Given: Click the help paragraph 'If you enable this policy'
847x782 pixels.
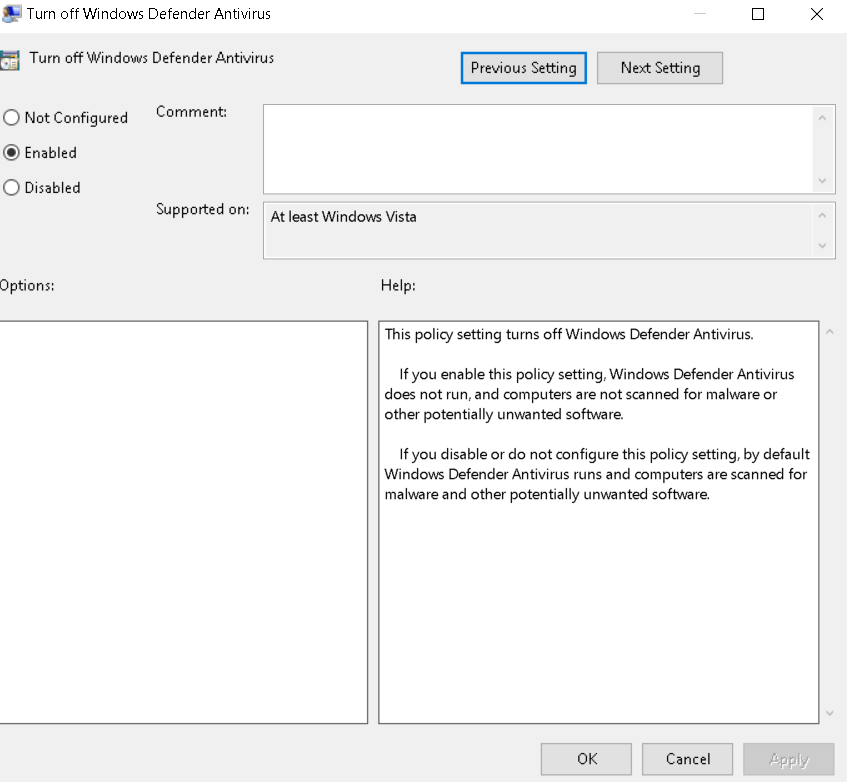Looking at the screenshot, I should click(x=589, y=394).
